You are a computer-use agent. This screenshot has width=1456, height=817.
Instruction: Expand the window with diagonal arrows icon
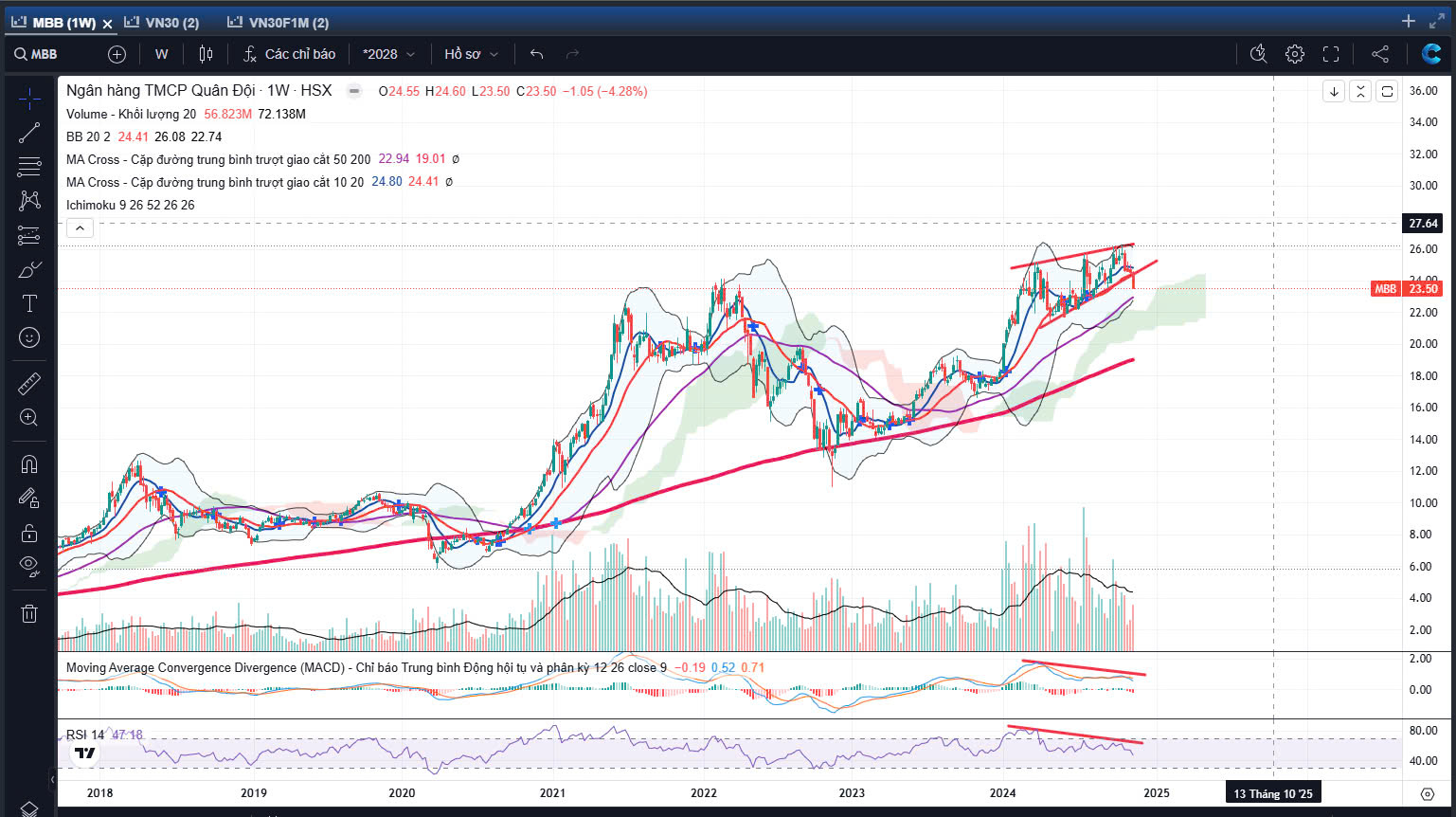click(x=1437, y=21)
